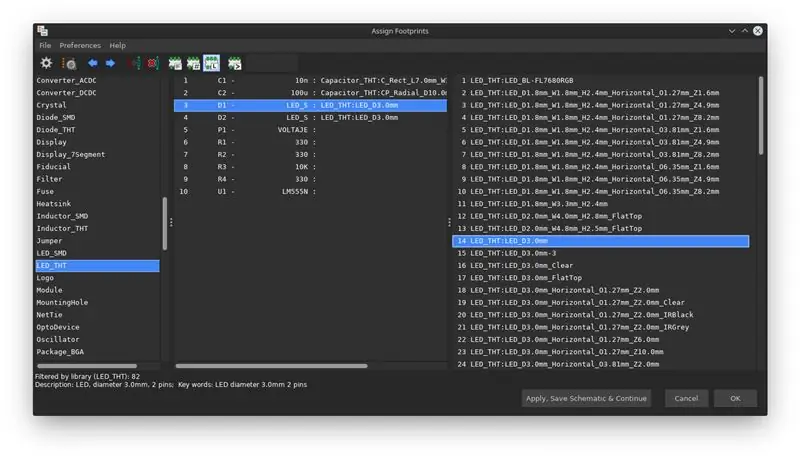The image size is (800, 458).
Task: Select symbol row C2 100u
Action: point(310,93)
